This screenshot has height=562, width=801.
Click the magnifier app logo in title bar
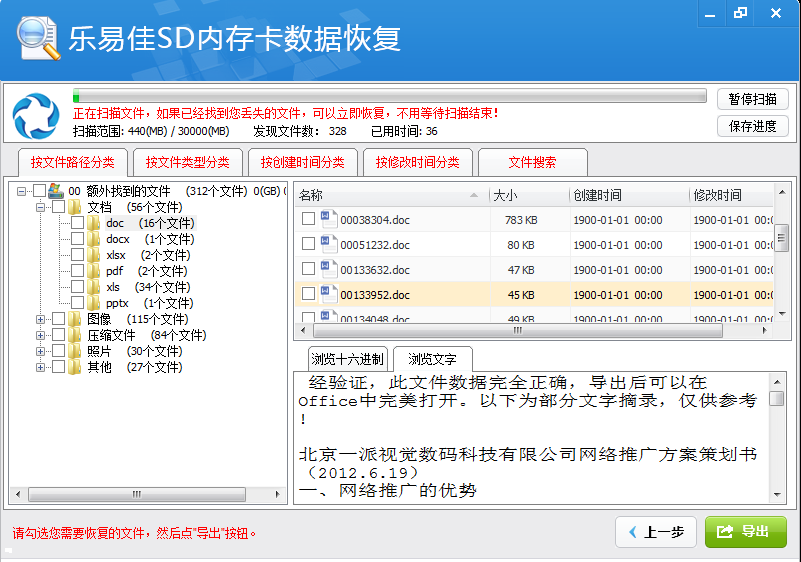pyautogui.click(x=38, y=37)
